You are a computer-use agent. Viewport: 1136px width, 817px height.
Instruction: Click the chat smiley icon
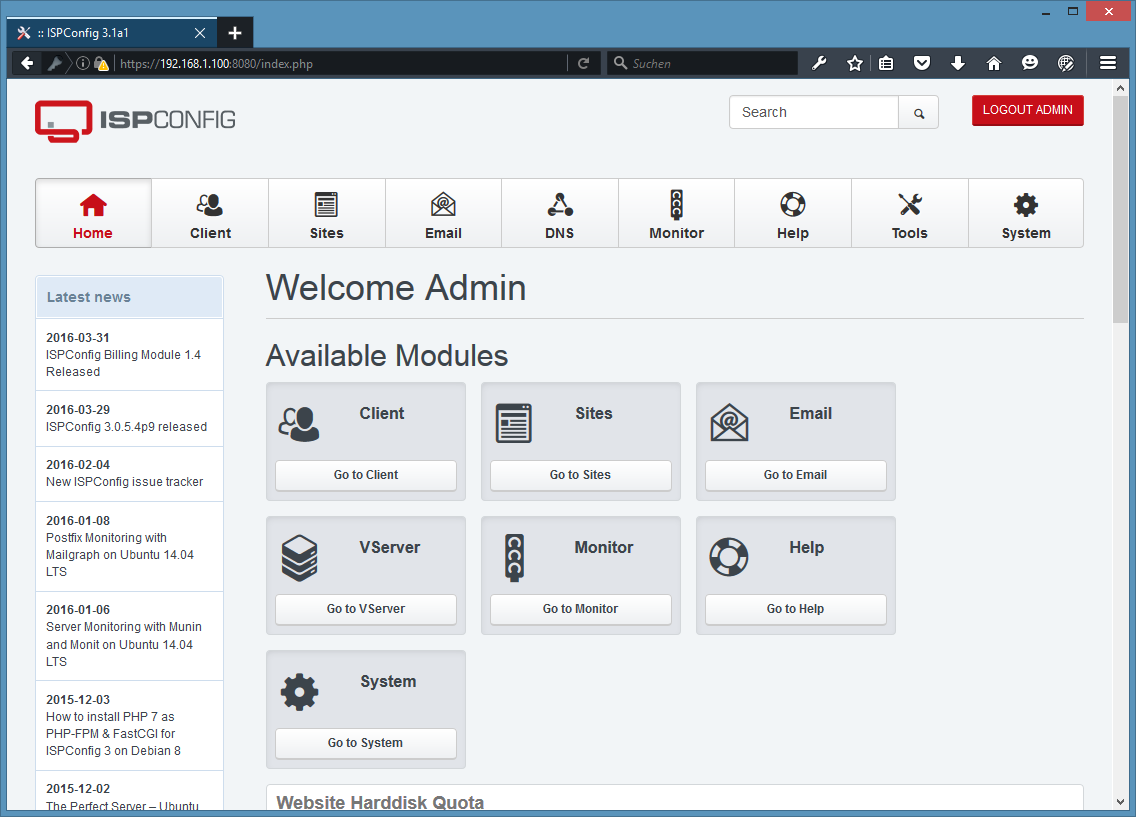(1030, 64)
